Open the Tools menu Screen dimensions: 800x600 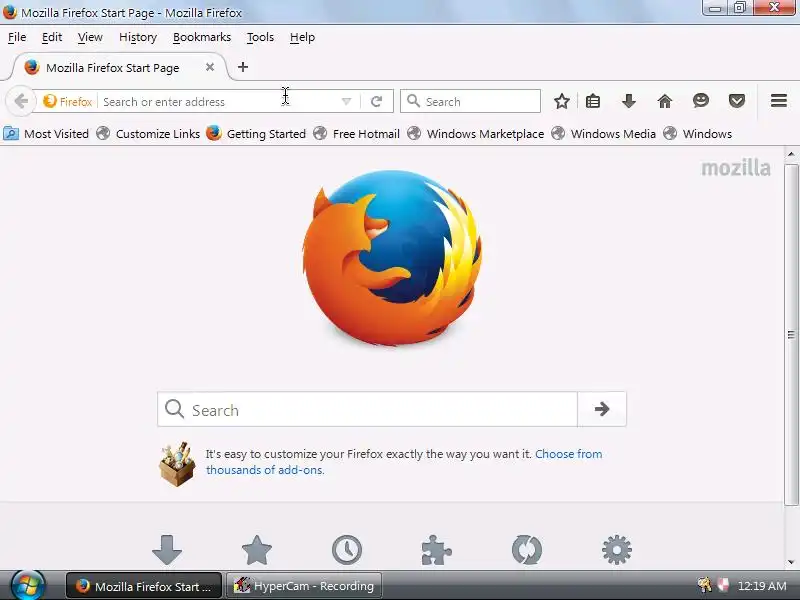[x=260, y=37]
